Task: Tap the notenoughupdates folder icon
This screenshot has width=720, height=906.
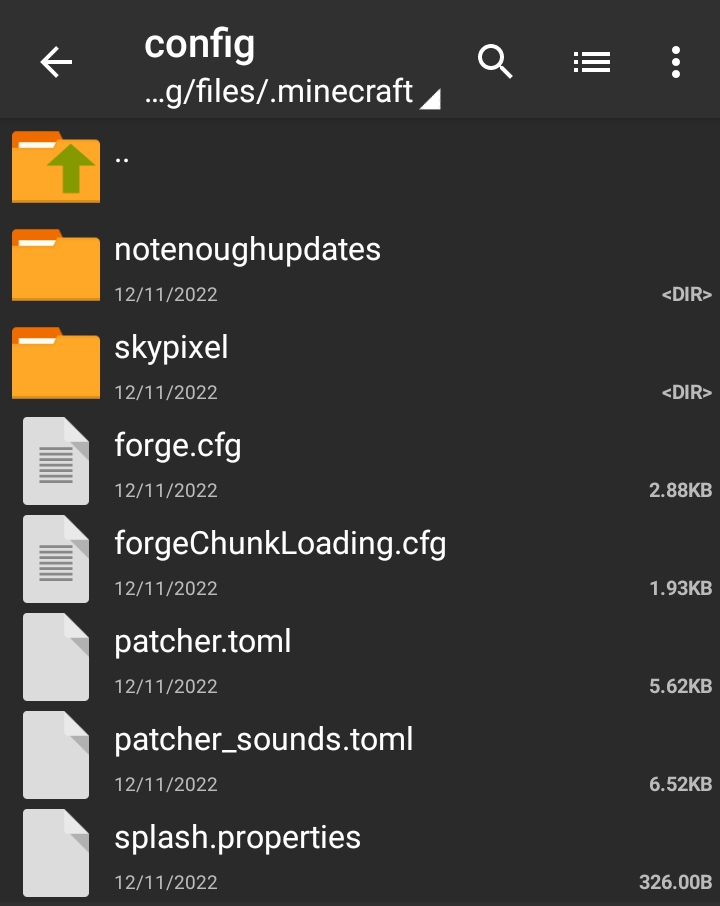Action: [x=56, y=265]
